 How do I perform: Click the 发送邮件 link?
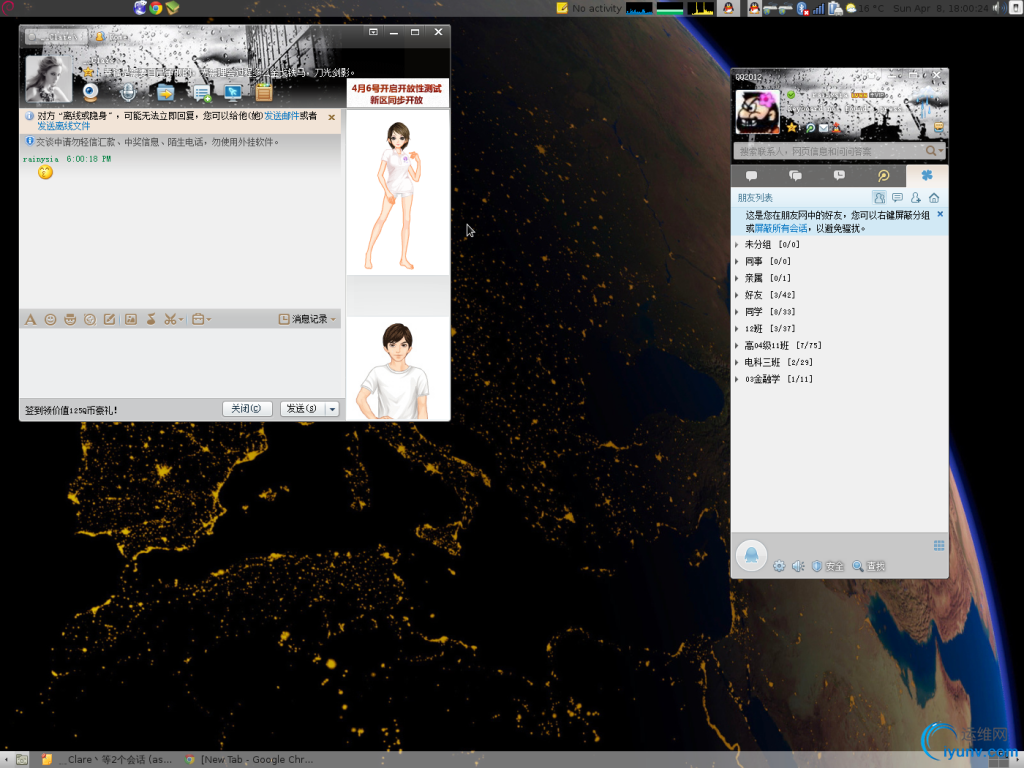281,116
